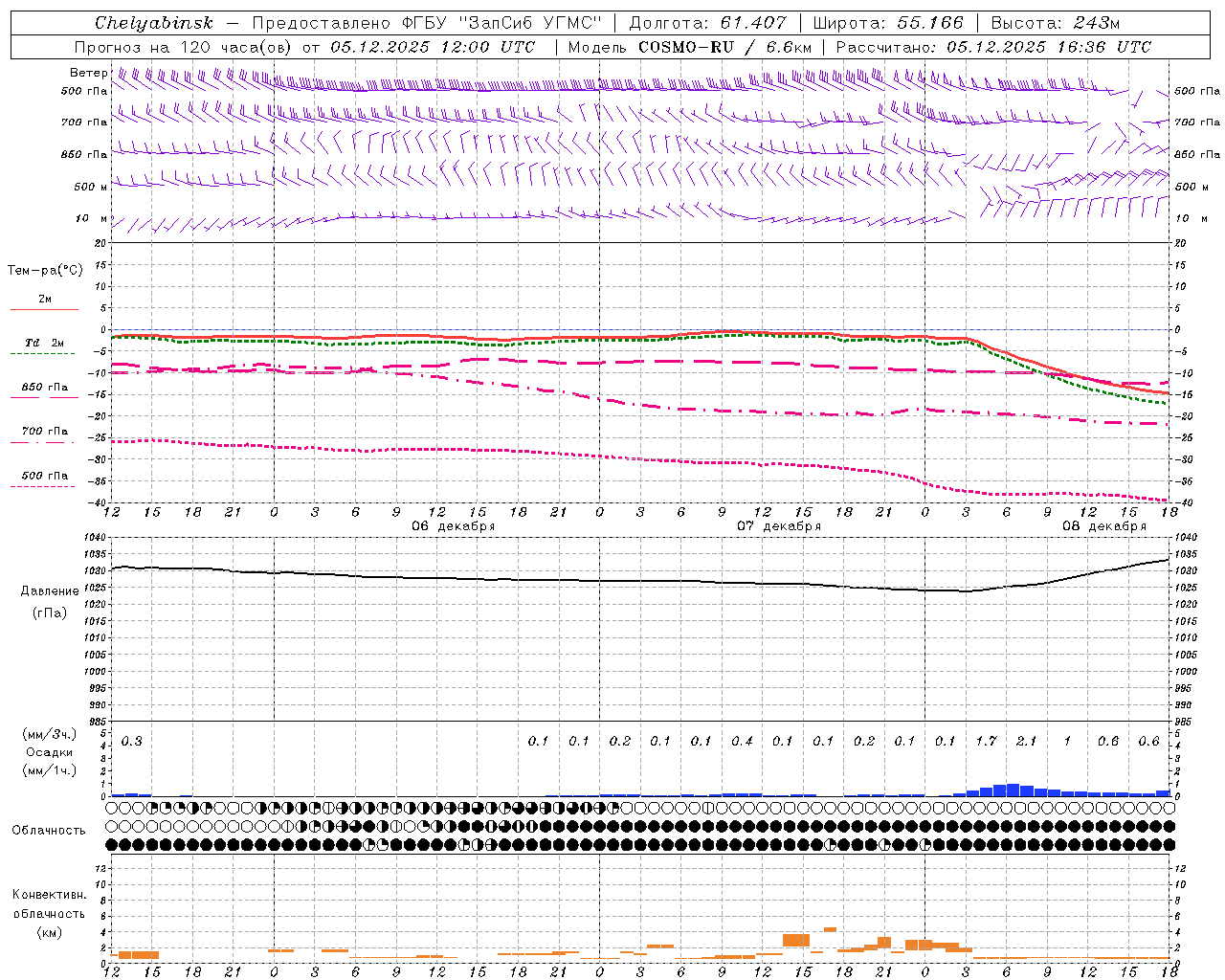Click the 700 гПа temperature legend entry
Viewport: 1225px width, 980px height.
[45, 432]
